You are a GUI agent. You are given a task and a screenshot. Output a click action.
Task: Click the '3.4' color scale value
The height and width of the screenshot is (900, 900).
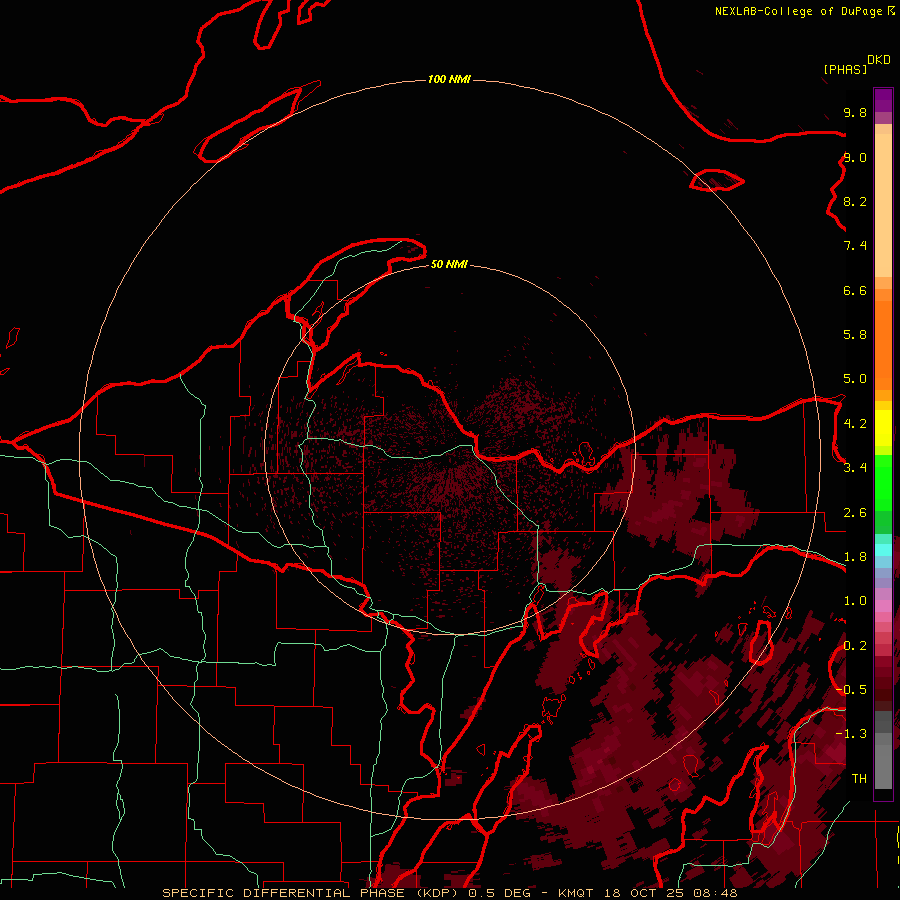855,468
